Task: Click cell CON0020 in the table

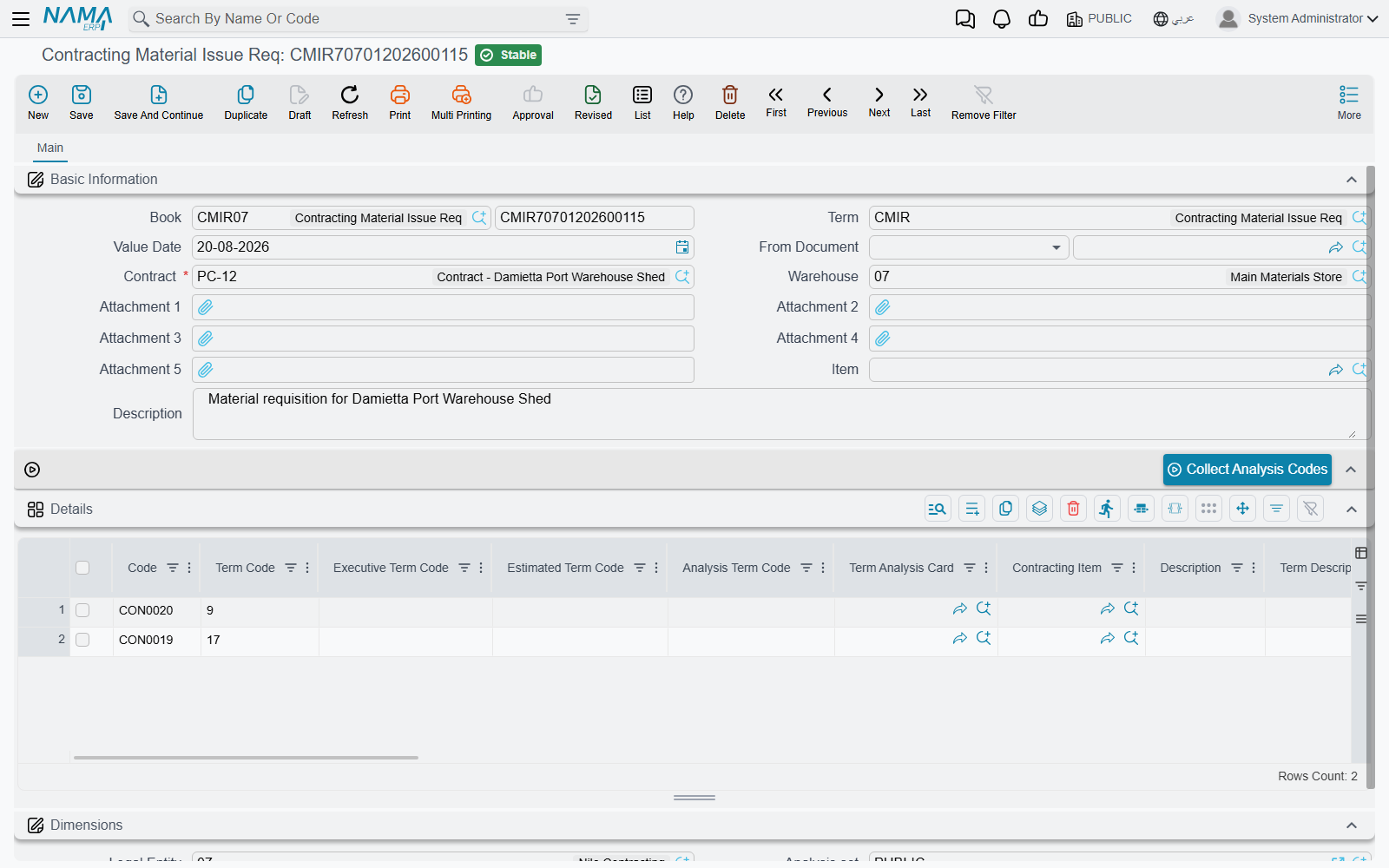Action: [x=157, y=610]
